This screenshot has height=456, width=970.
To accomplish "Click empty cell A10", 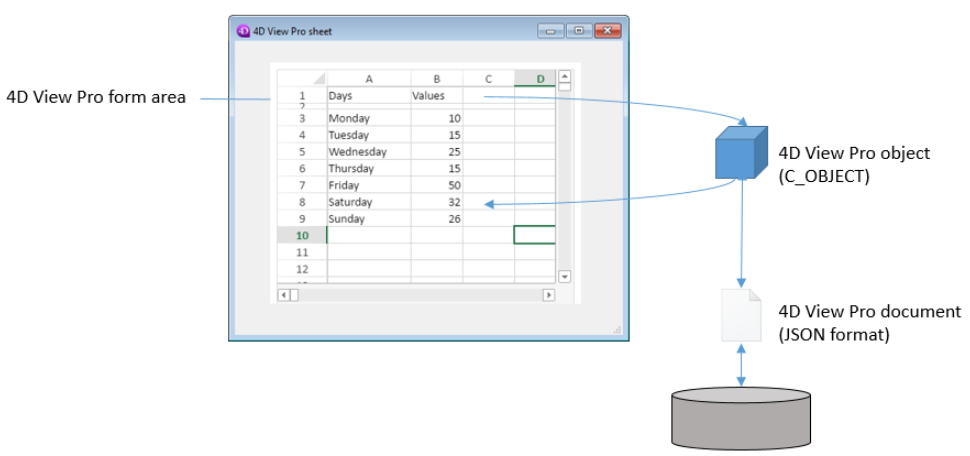I will click(x=369, y=235).
